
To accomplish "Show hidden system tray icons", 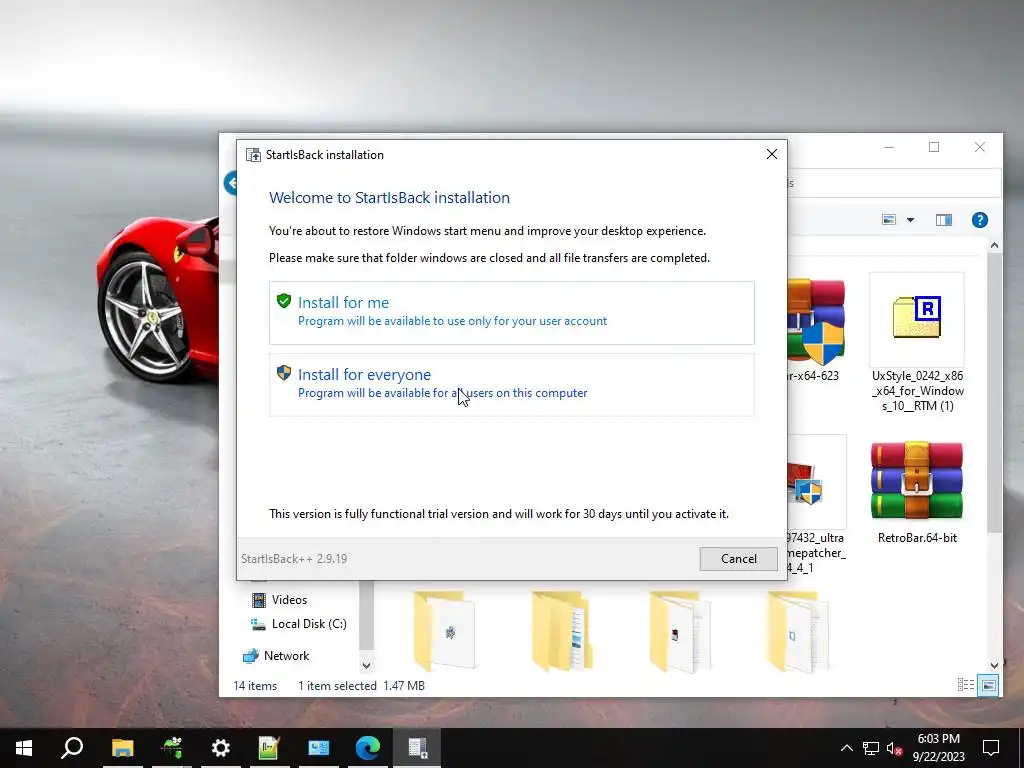I will coord(846,748).
